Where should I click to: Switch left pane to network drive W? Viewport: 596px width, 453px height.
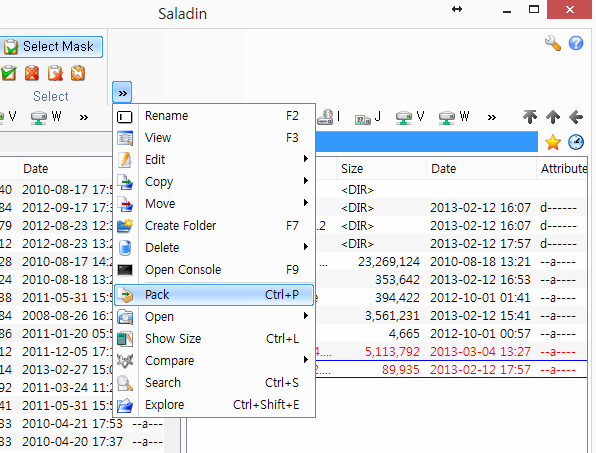coord(46,117)
